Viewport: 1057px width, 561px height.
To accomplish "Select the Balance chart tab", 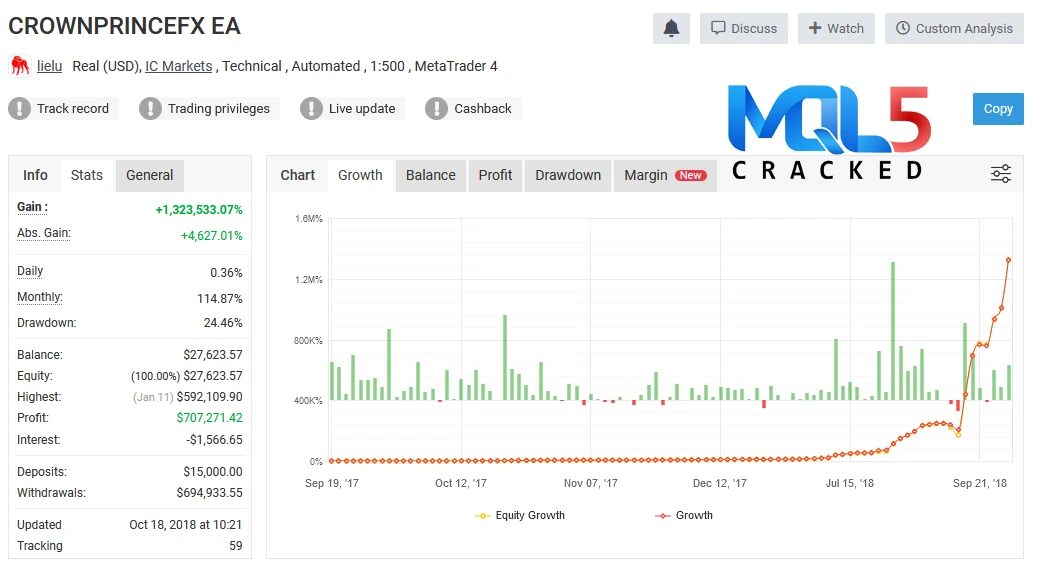I will point(431,175).
